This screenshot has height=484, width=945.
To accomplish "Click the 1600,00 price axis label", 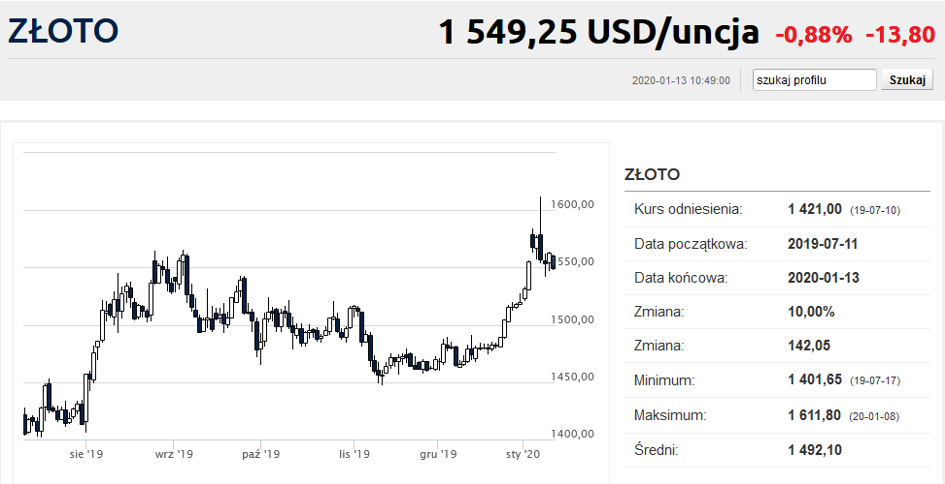I will click(576, 204).
